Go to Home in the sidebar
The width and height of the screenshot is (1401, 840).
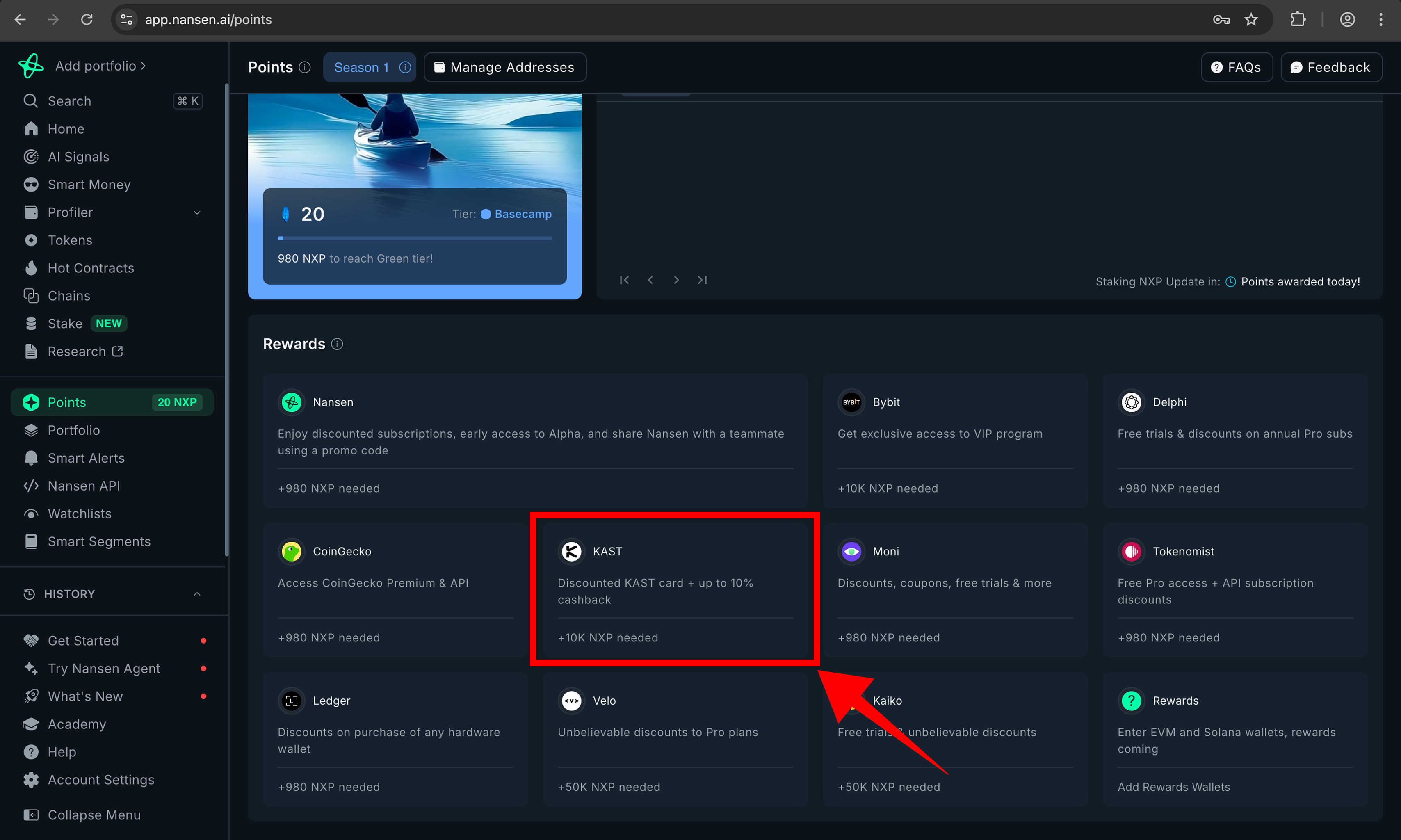[112, 128]
